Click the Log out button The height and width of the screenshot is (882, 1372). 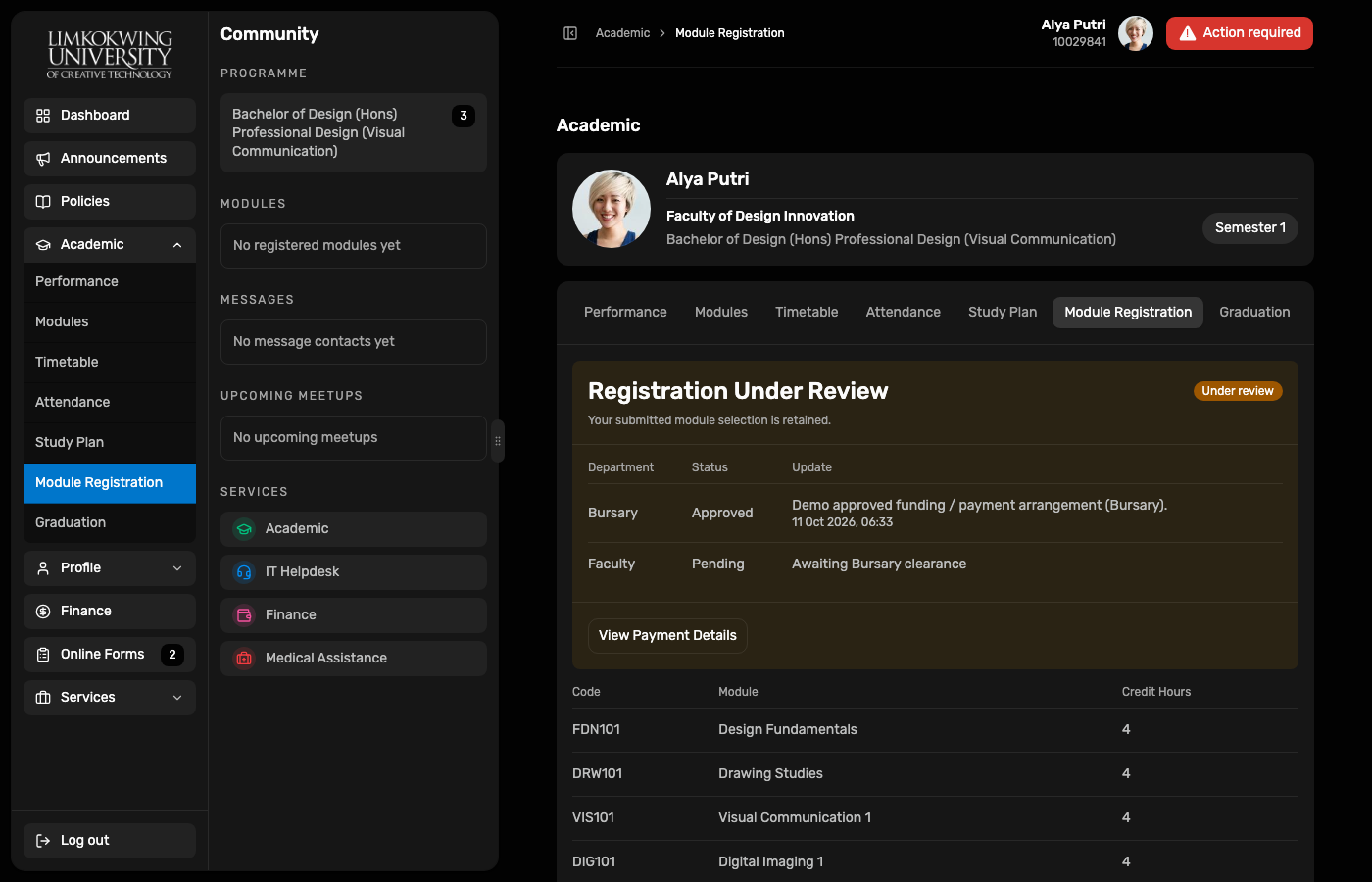[110, 841]
